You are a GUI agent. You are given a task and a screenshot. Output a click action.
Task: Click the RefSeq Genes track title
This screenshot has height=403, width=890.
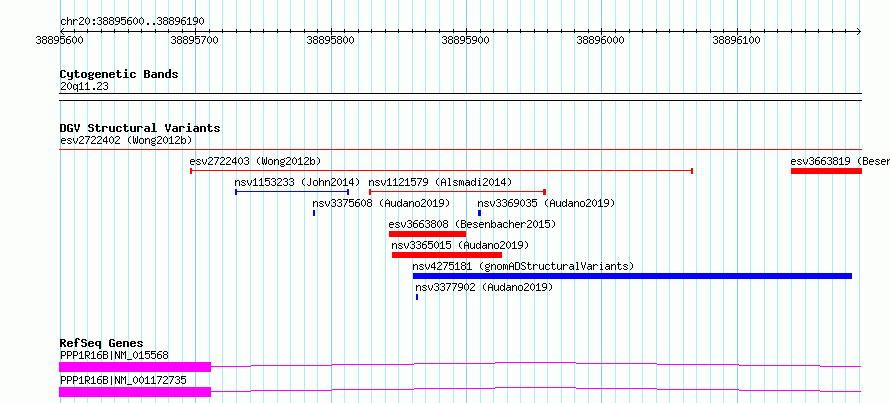click(102, 343)
